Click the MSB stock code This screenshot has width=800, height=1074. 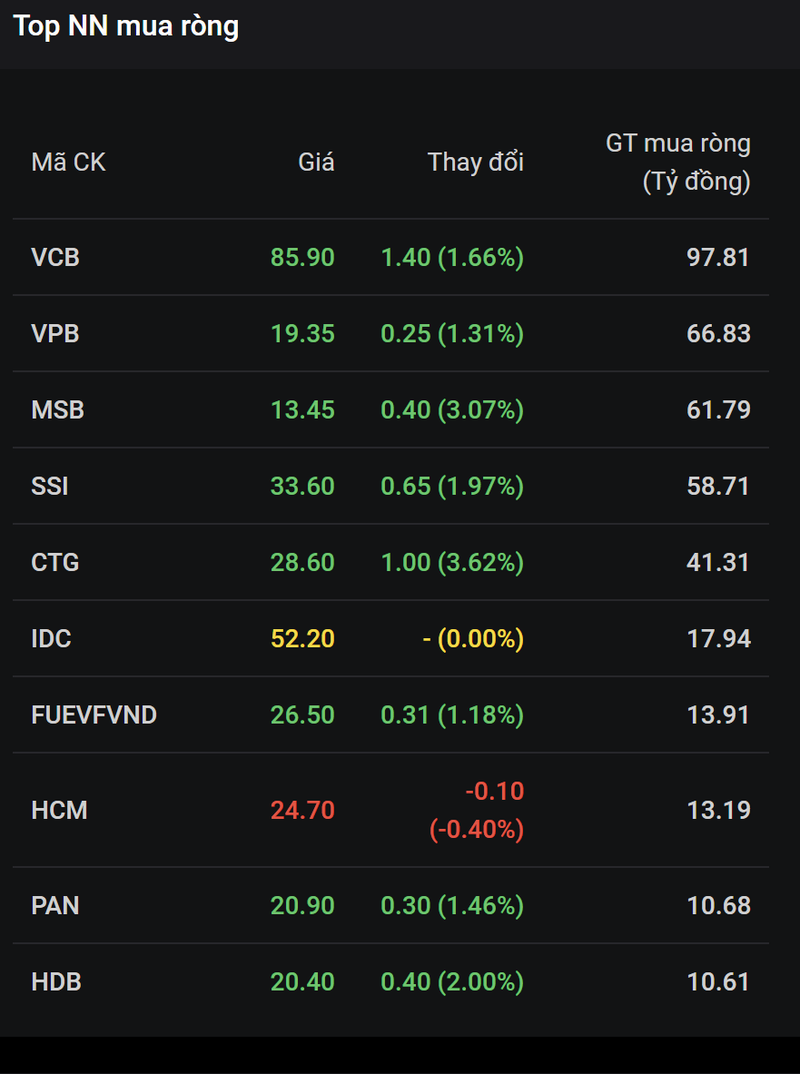click(57, 409)
